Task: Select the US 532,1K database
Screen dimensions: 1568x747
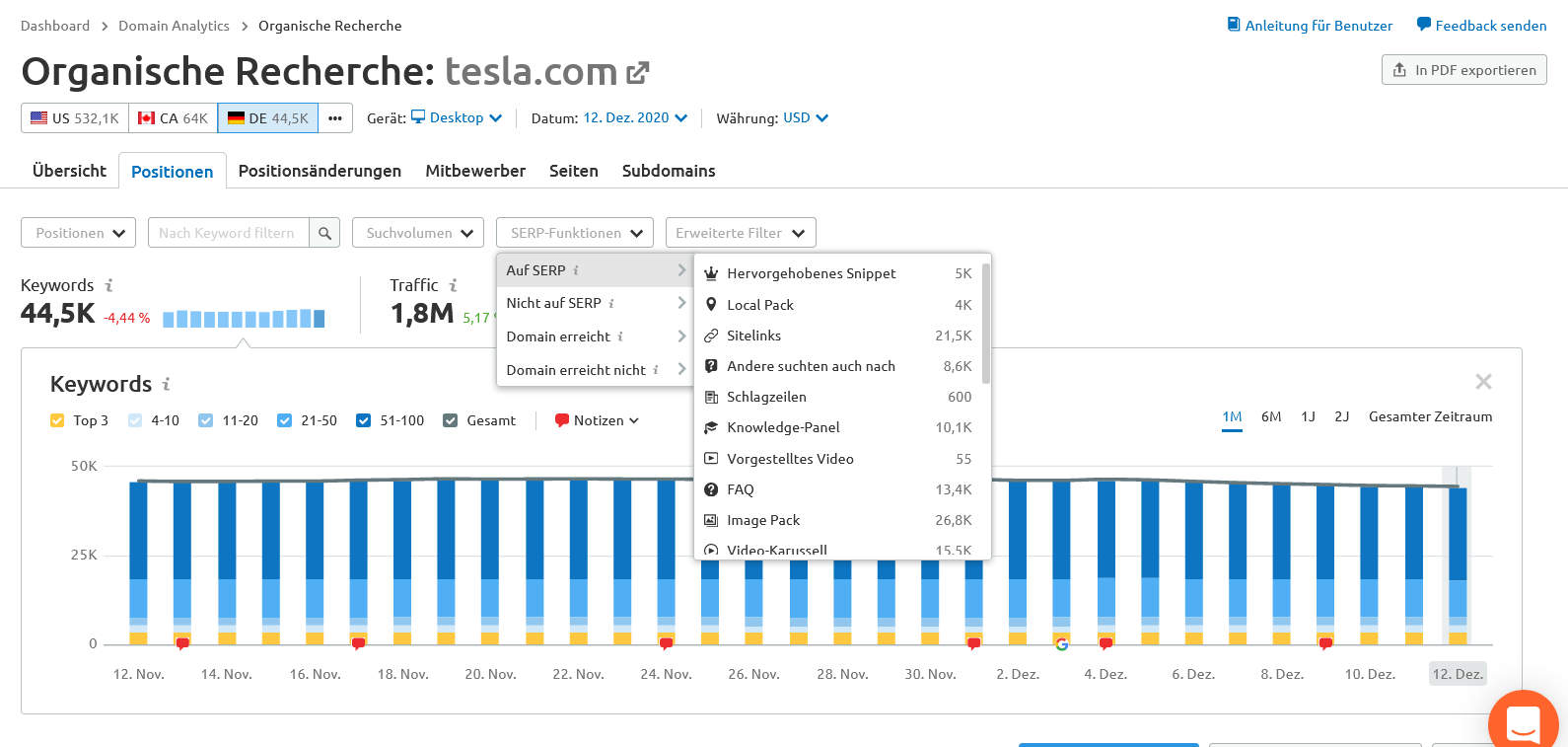Action: coord(75,118)
